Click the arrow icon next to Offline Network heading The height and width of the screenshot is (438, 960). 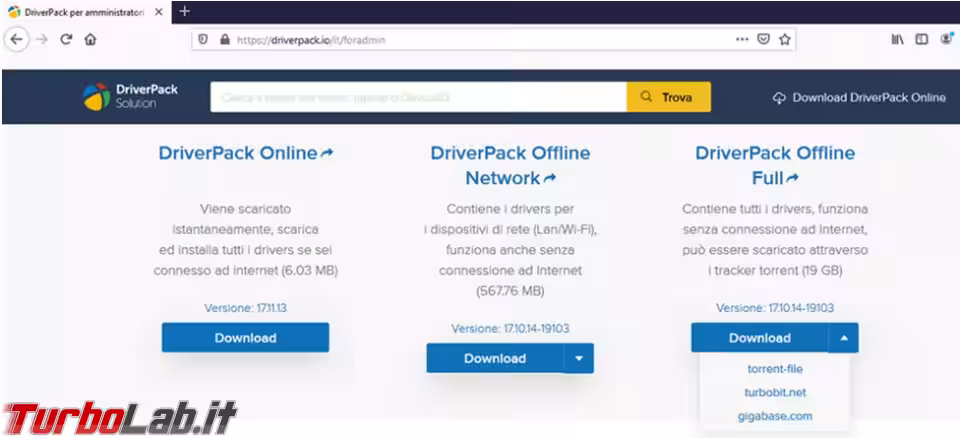point(549,178)
